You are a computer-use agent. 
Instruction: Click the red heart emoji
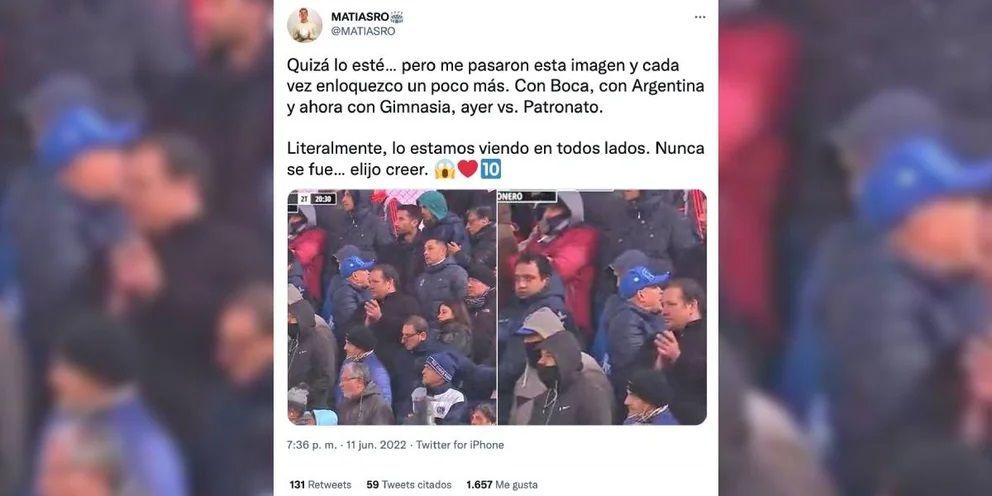(x=468, y=169)
